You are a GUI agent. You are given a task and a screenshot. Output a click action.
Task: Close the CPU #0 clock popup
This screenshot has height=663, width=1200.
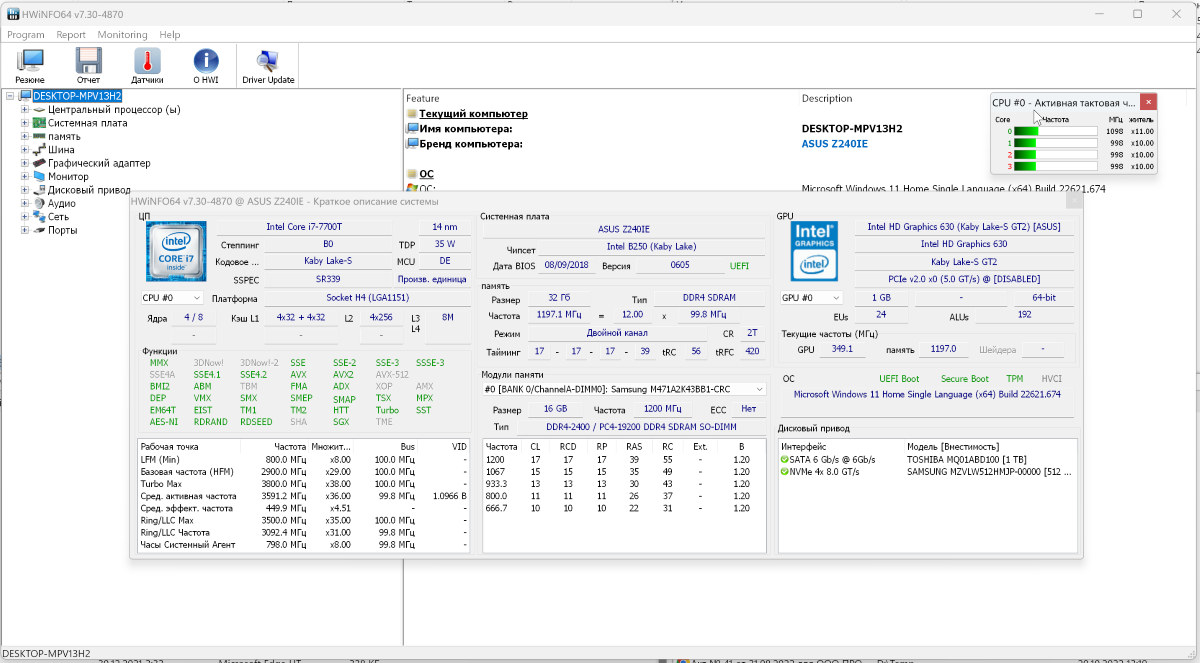(1149, 102)
